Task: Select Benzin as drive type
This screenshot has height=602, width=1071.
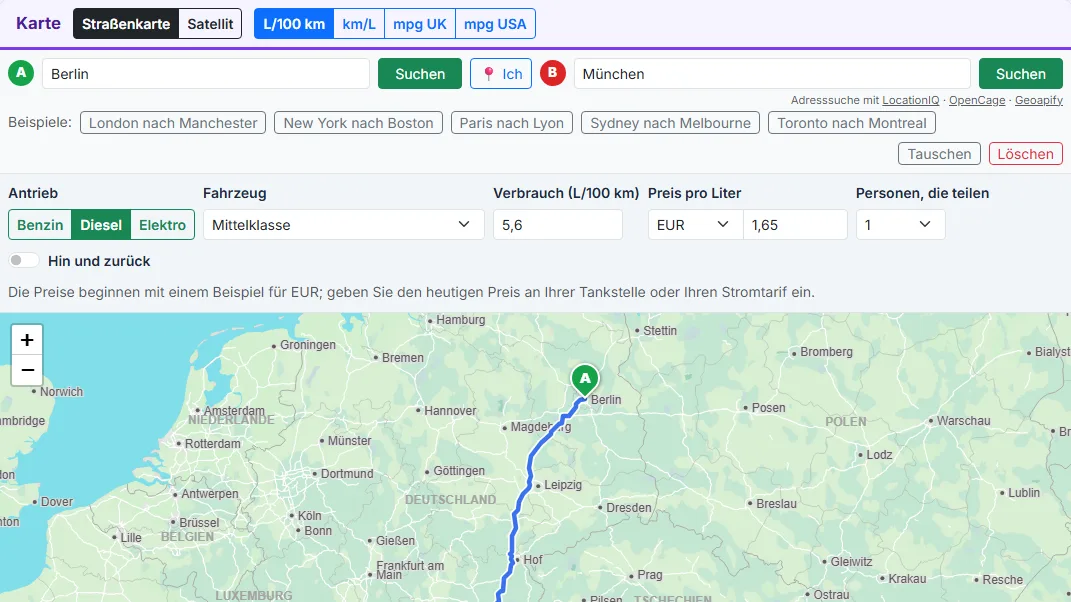Action: [40, 225]
